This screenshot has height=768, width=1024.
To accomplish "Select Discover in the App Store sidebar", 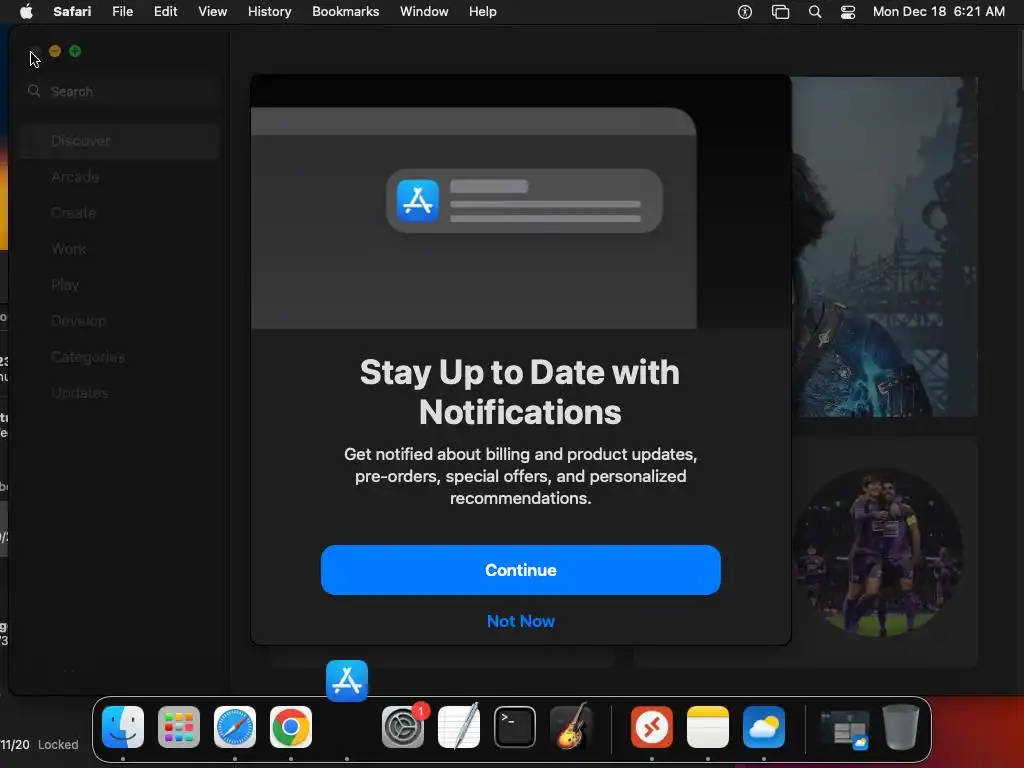I will (120, 140).
